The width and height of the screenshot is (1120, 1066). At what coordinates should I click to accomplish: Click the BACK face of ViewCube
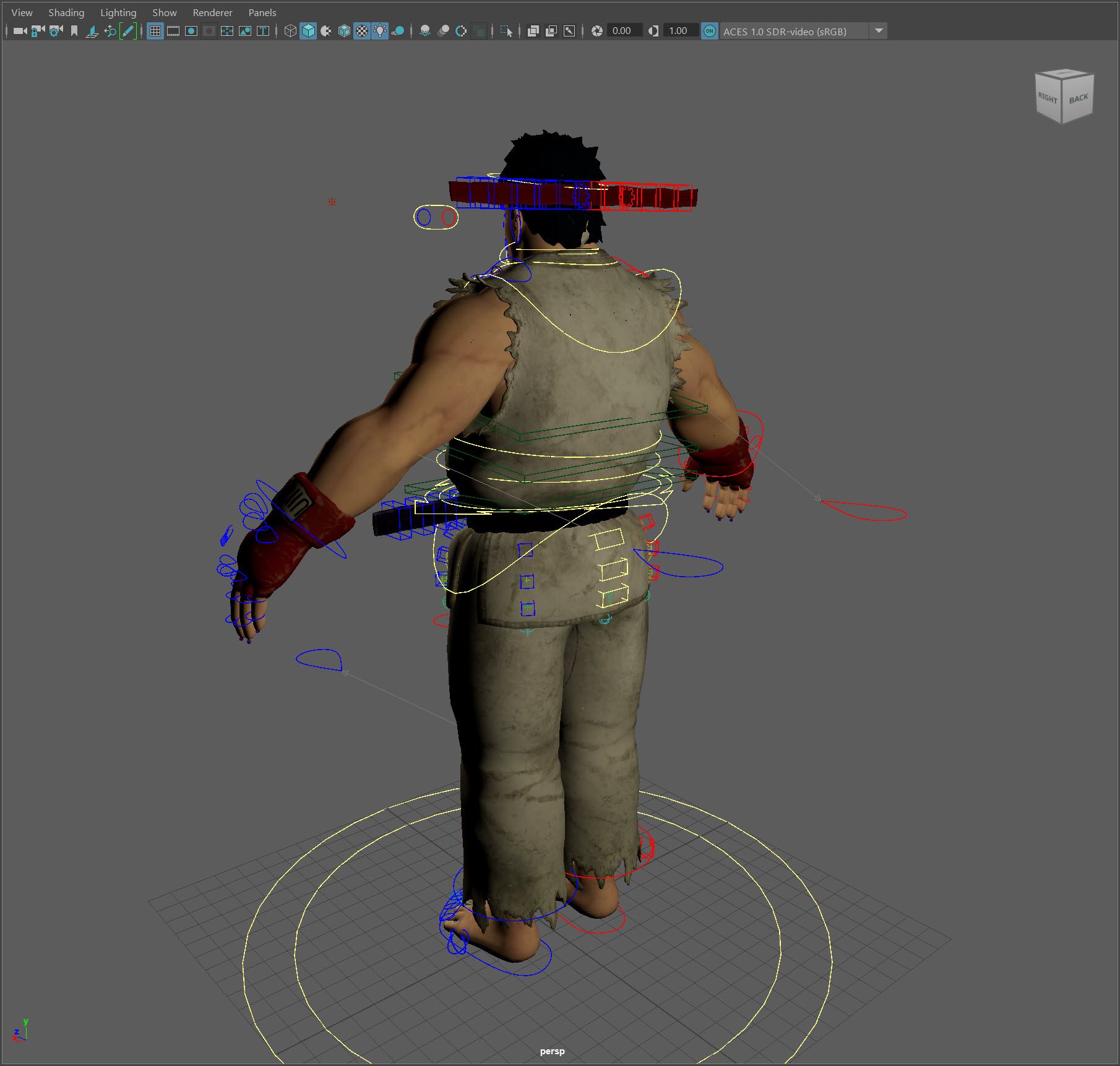1079,99
